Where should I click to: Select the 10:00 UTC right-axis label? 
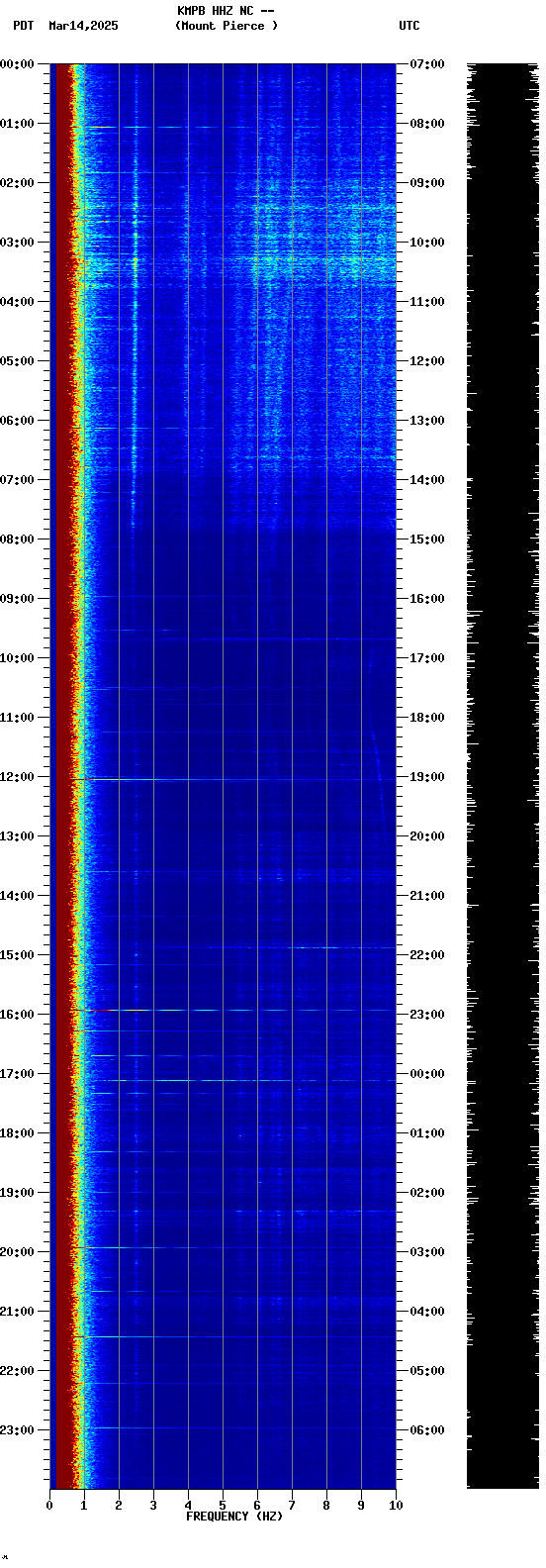click(427, 243)
